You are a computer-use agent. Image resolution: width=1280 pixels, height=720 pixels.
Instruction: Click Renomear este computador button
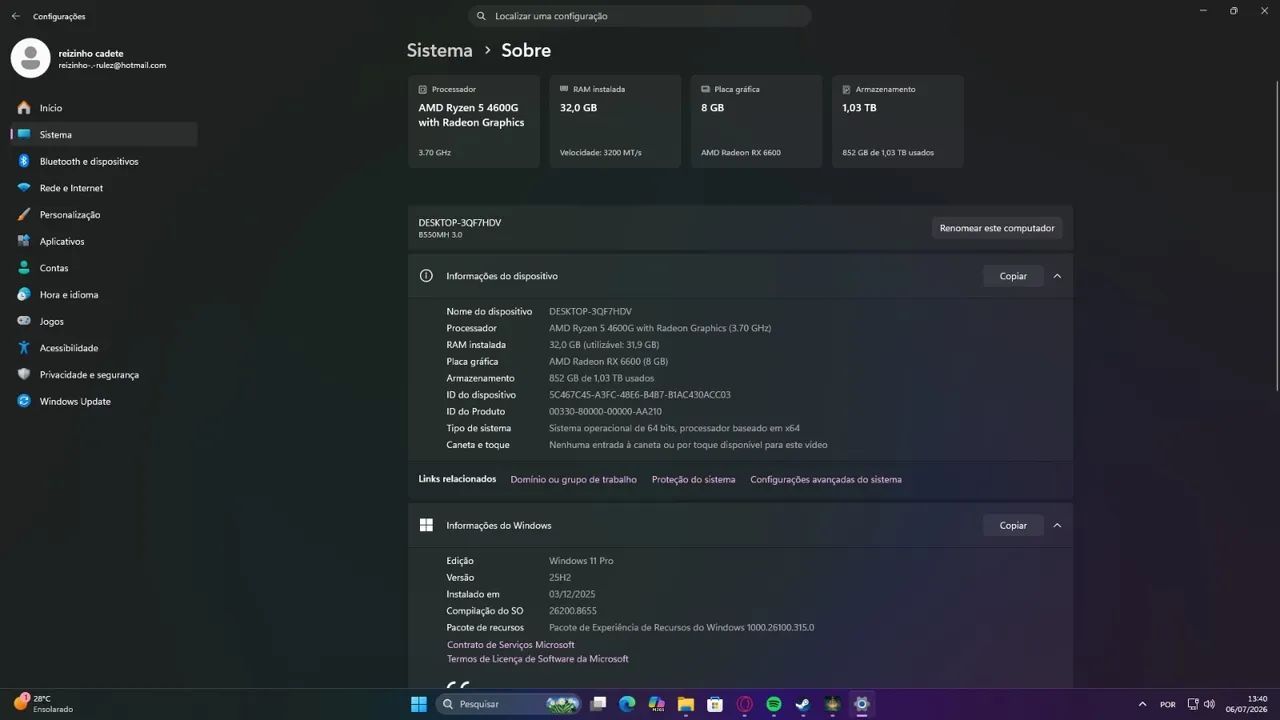pyautogui.click(x=997, y=228)
